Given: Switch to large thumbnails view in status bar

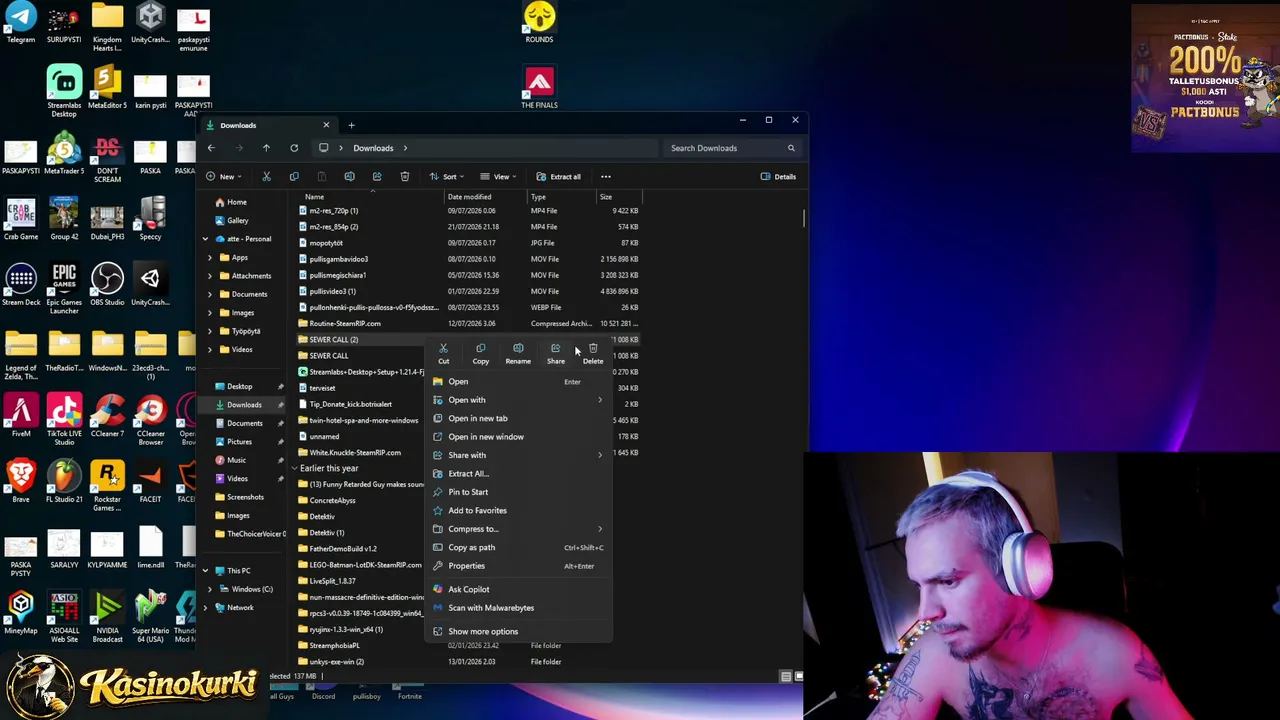Looking at the screenshot, I should coord(798,677).
